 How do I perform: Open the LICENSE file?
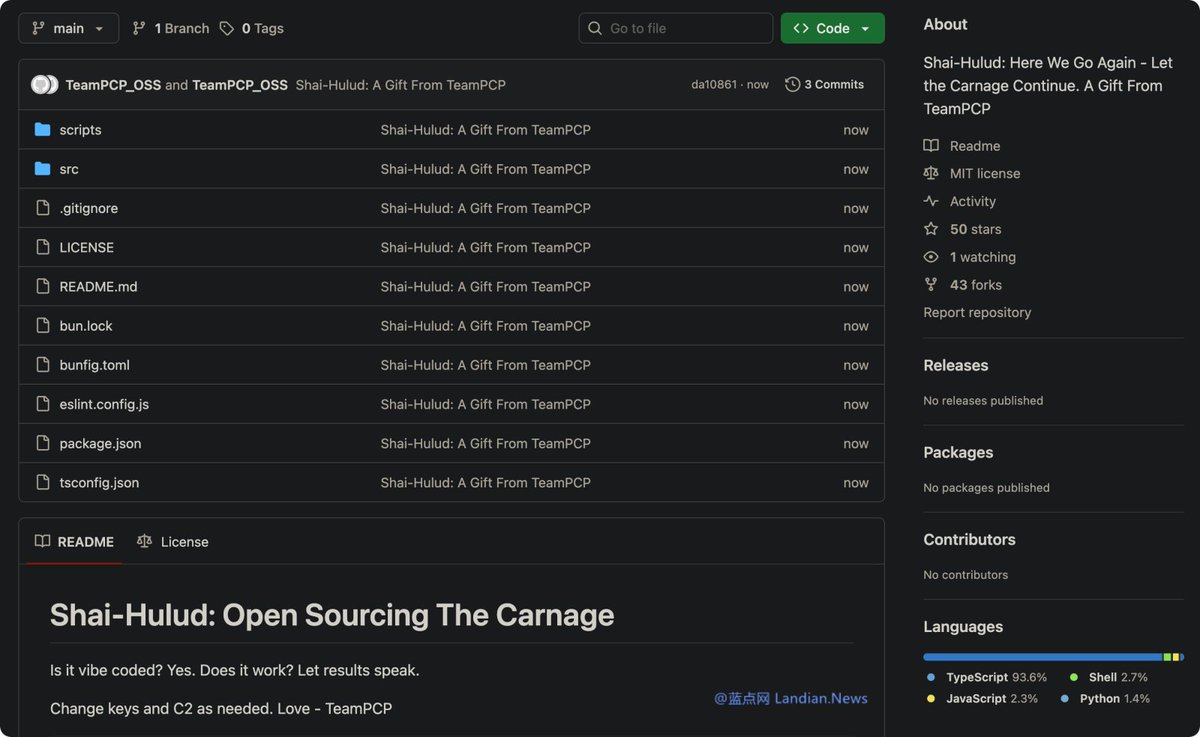pyautogui.click(x=86, y=247)
